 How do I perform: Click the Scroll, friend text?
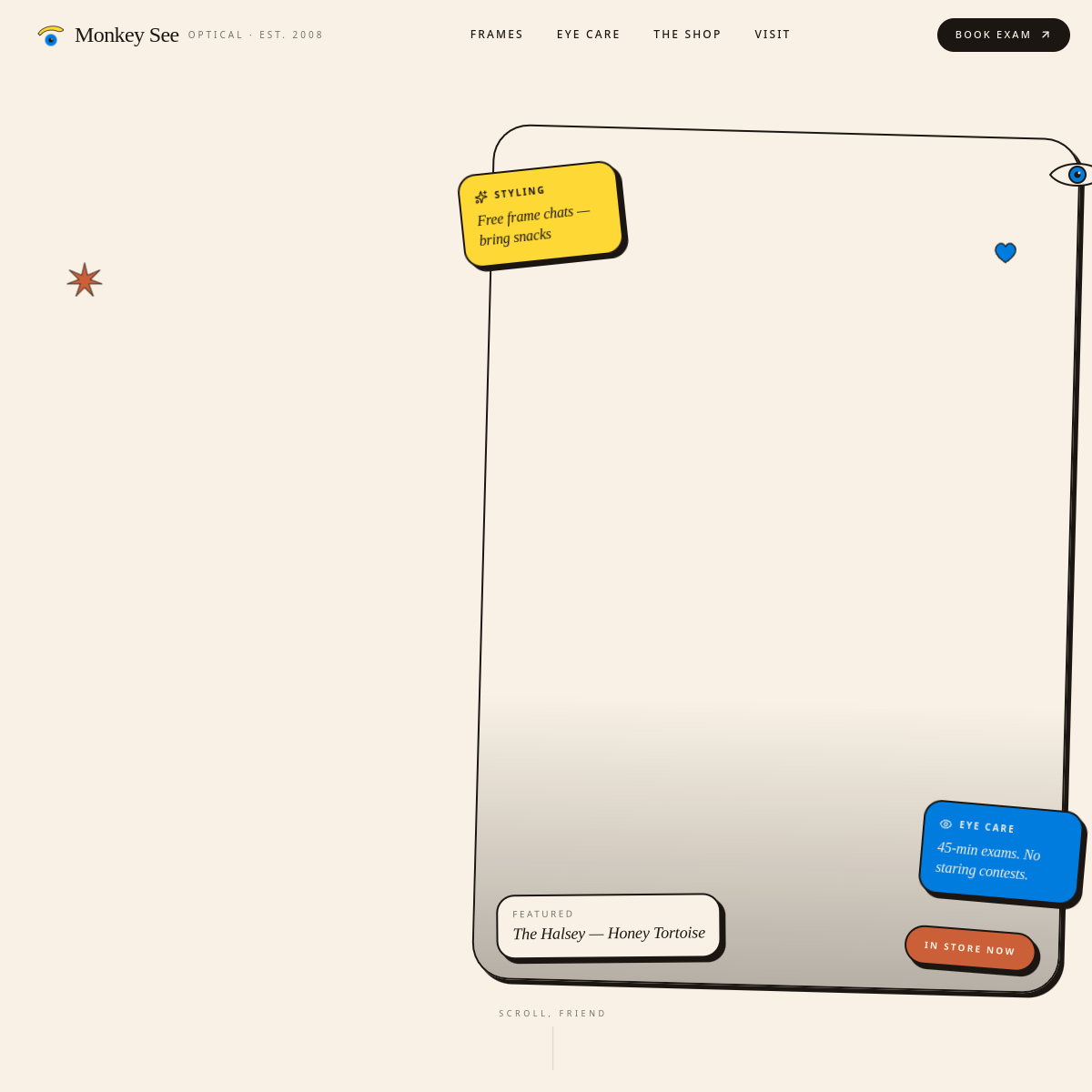coord(552,1014)
